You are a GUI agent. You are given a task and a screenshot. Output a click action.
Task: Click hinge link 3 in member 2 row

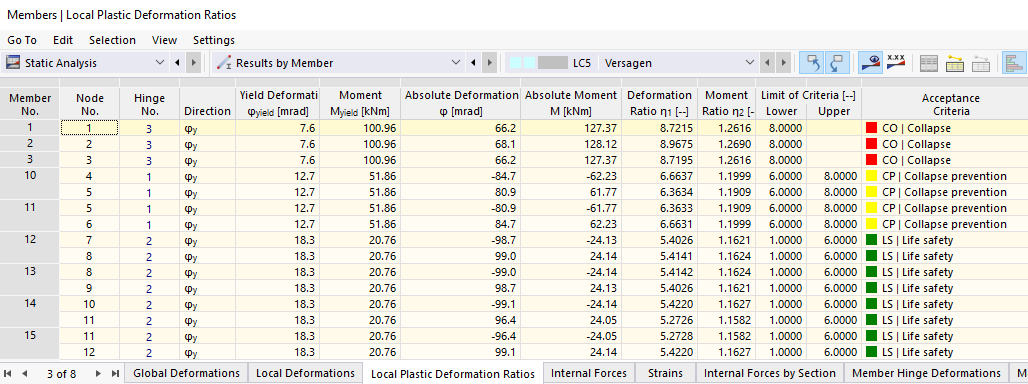(x=149, y=144)
